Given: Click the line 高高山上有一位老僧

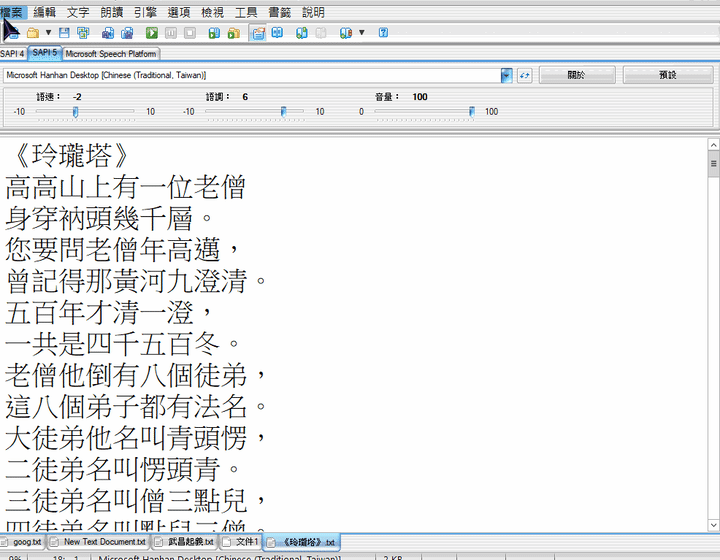Looking at the screenshot, I should point(125,187).
